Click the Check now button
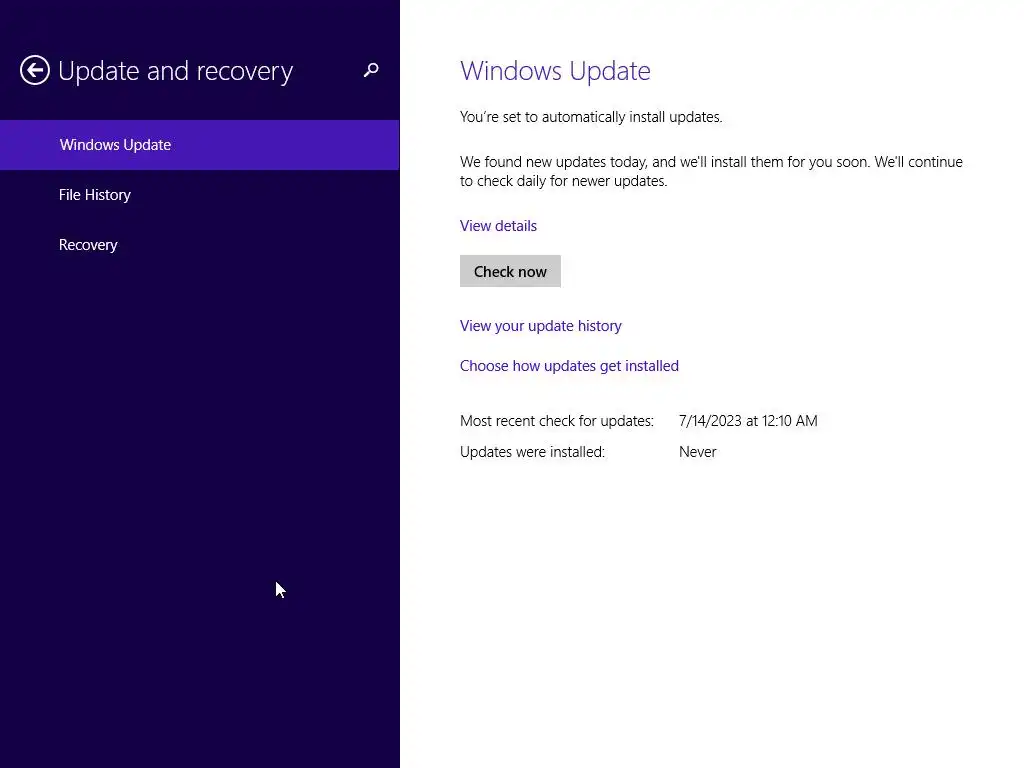Viewport: 1024px width, 768px height. click(x=510, y=271)
